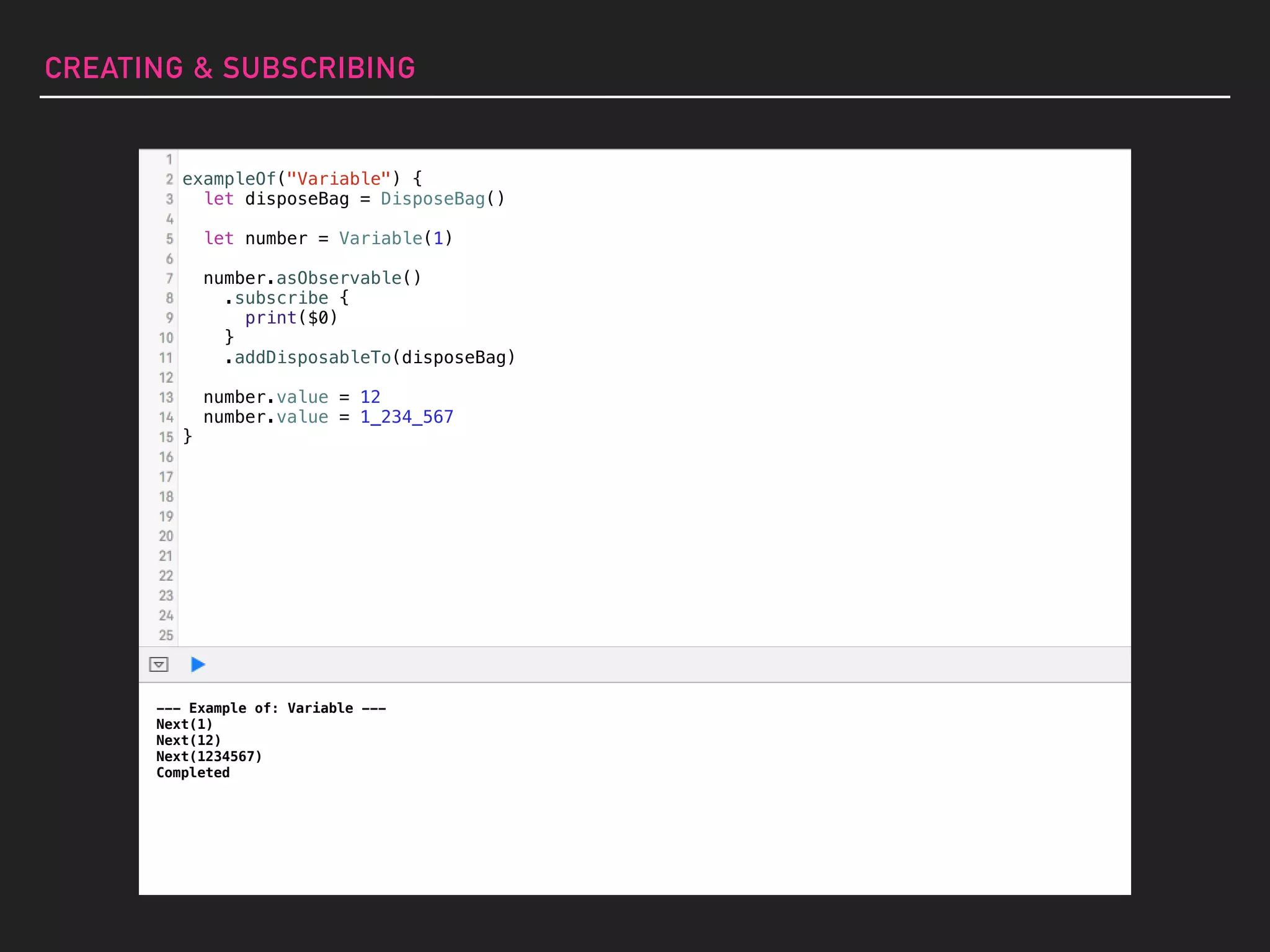This screenshot has width=1270, height=952.
Task: Click line number 25 in gutter
Action: [166, 636]
